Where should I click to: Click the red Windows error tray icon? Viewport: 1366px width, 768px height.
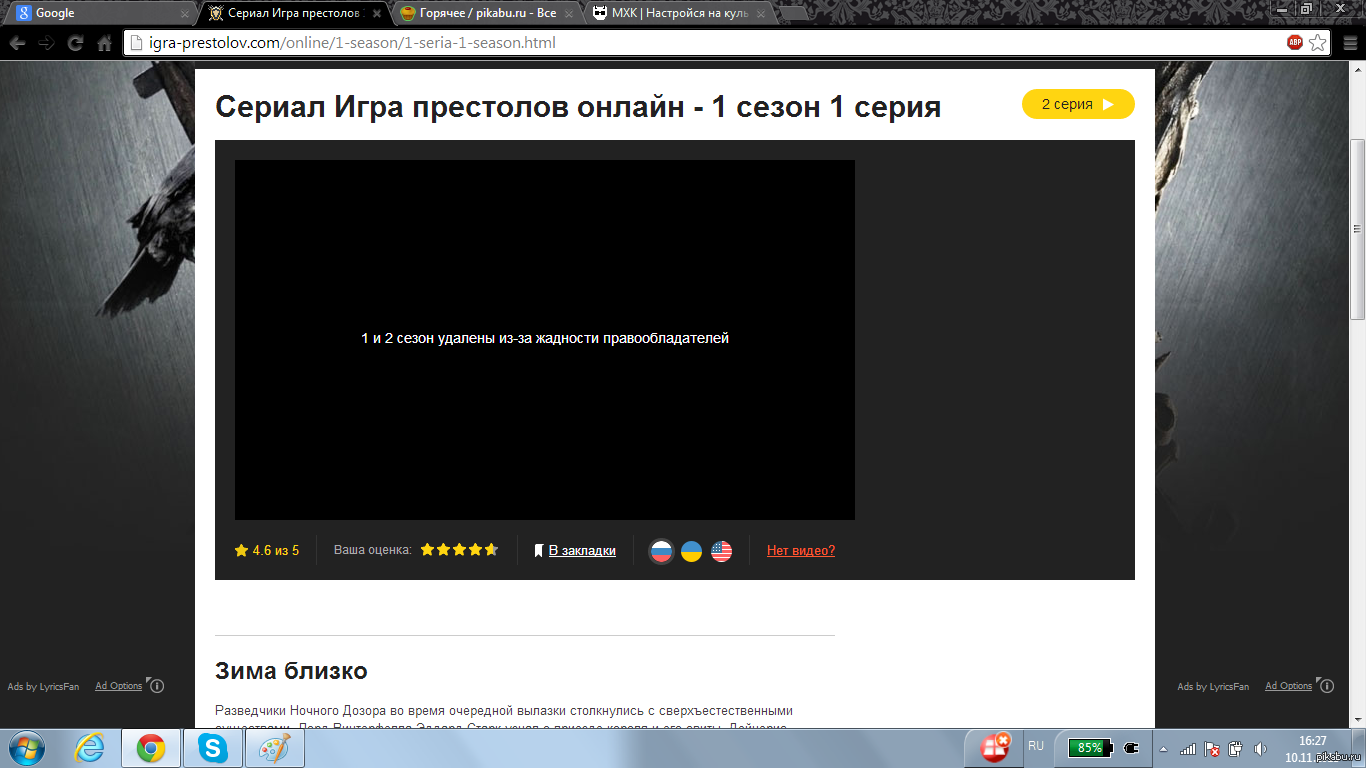[x=995, y=747]
